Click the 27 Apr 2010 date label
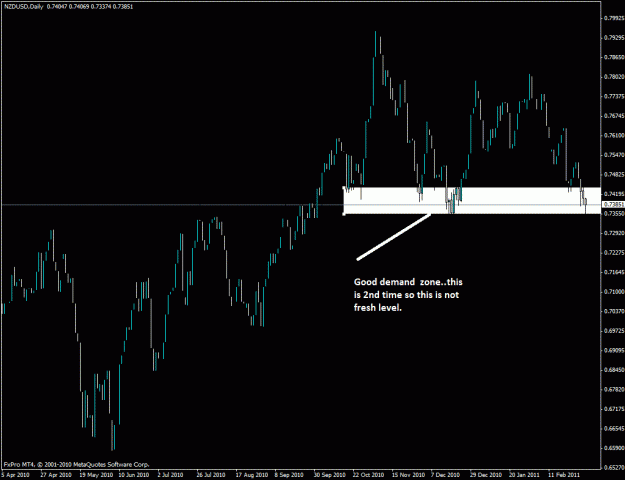The height and width of the screenshot is (480, 625). pos(56,475)
